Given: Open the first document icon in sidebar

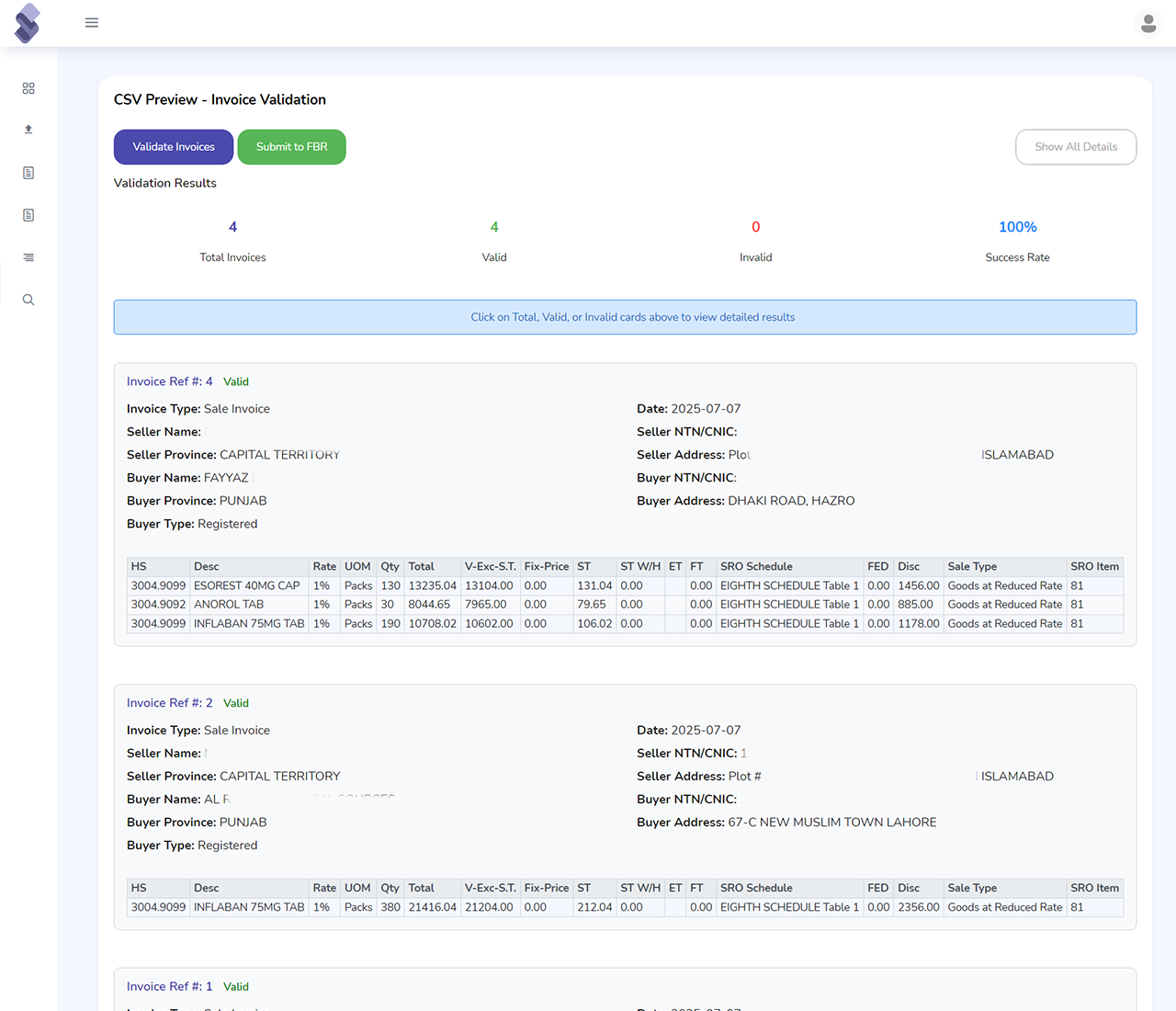Looking at the screenshot, I should tap(28, 172).
